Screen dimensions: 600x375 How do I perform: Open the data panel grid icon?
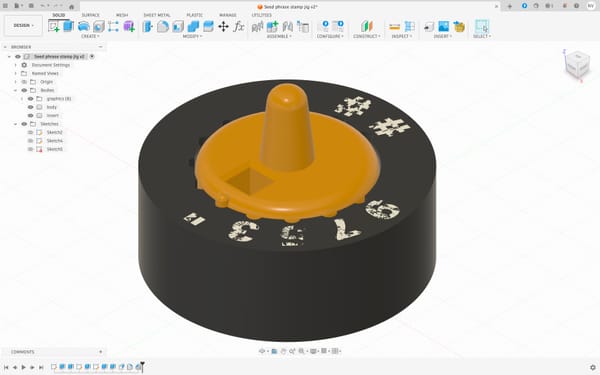click(5, 6)
